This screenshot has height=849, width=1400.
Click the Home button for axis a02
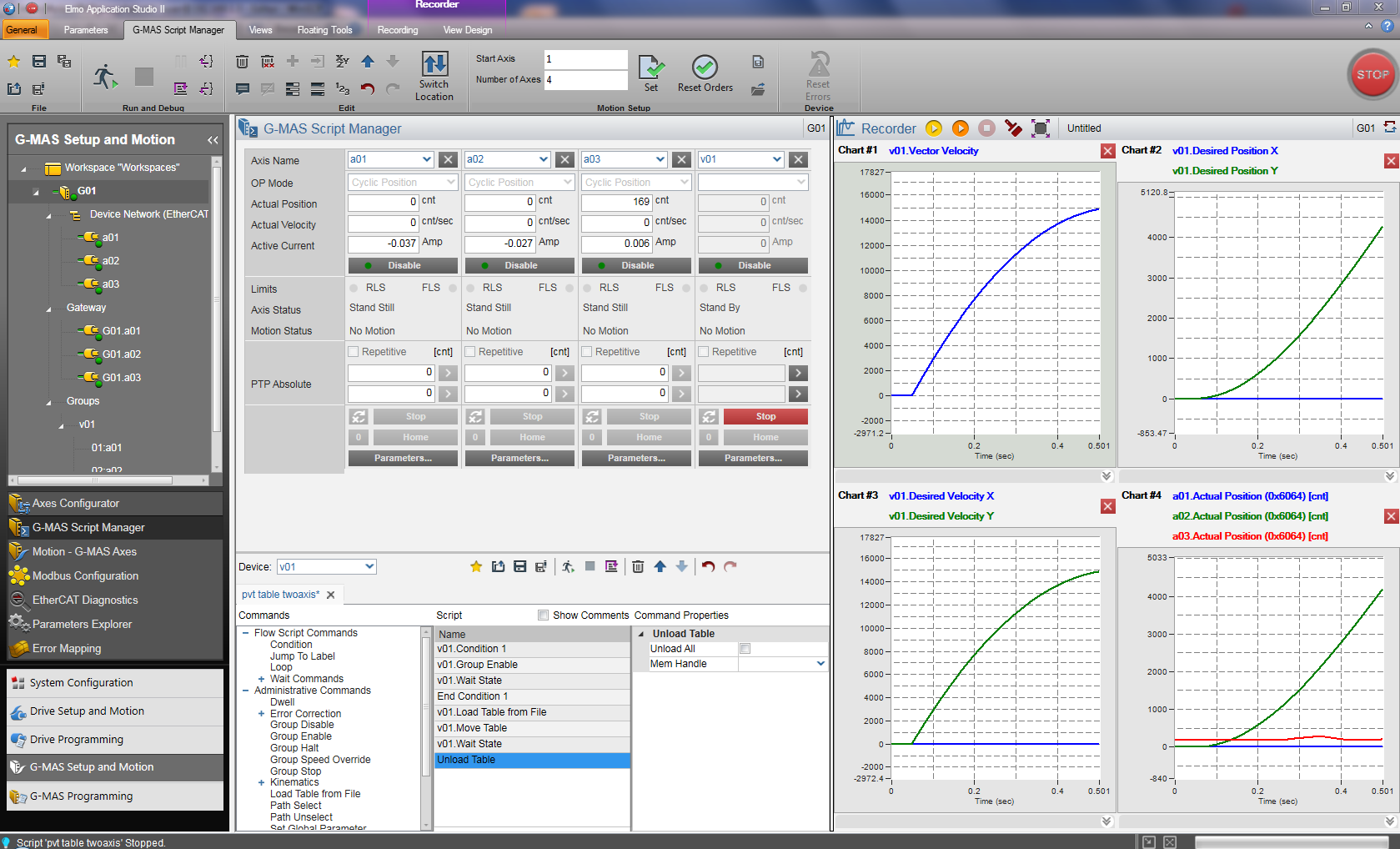(532, 437)
